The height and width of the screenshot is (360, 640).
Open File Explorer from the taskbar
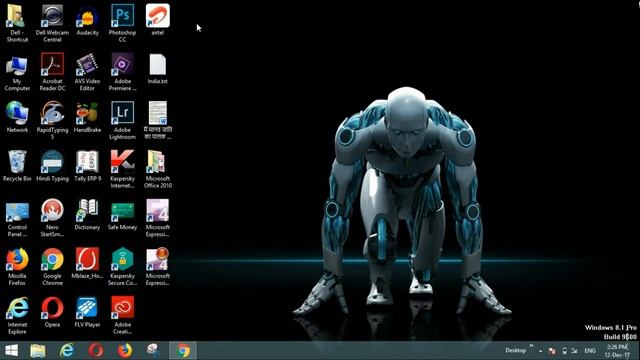(37, 351)
